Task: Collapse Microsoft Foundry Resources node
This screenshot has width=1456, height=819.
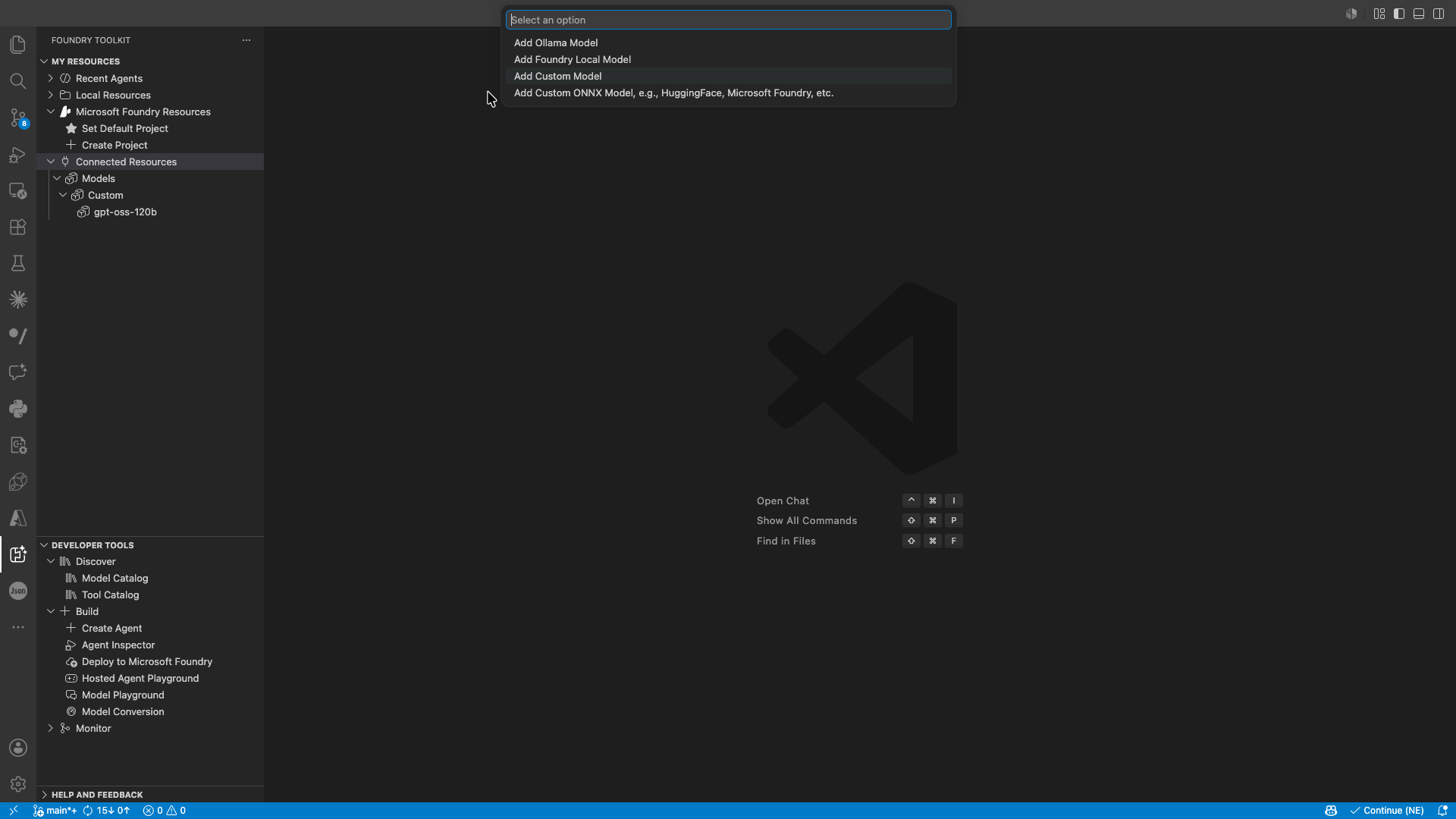Action: [51, 111]
